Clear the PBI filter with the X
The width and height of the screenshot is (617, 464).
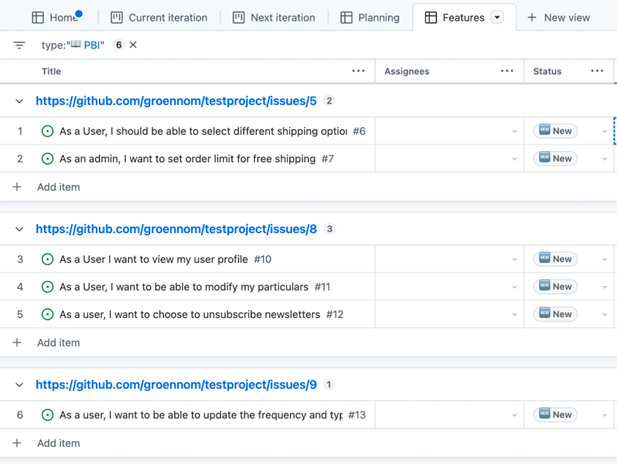[133, 45]
